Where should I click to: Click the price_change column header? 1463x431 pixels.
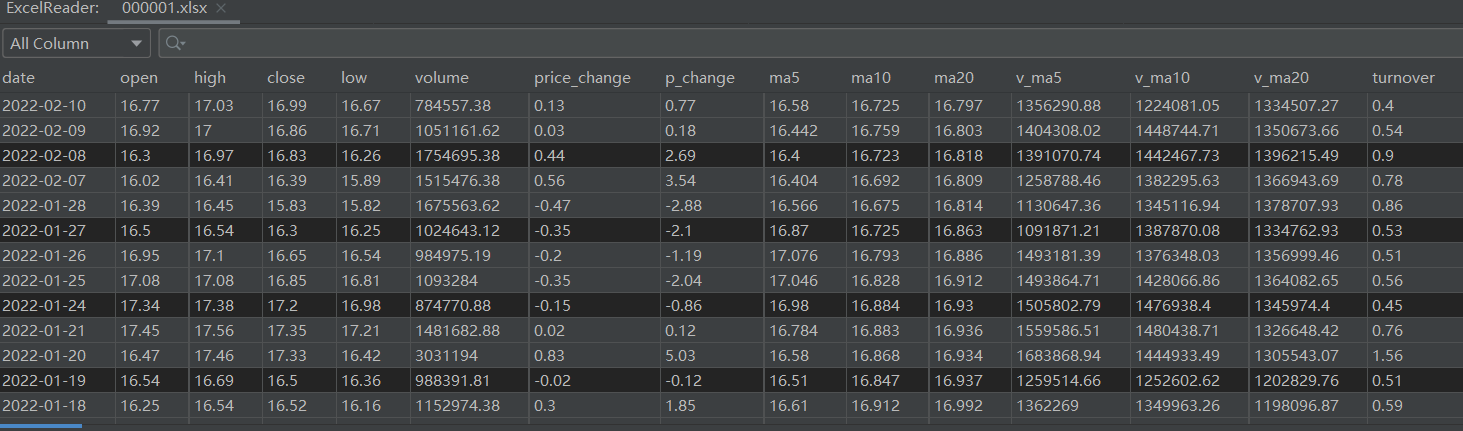point(582,77)
